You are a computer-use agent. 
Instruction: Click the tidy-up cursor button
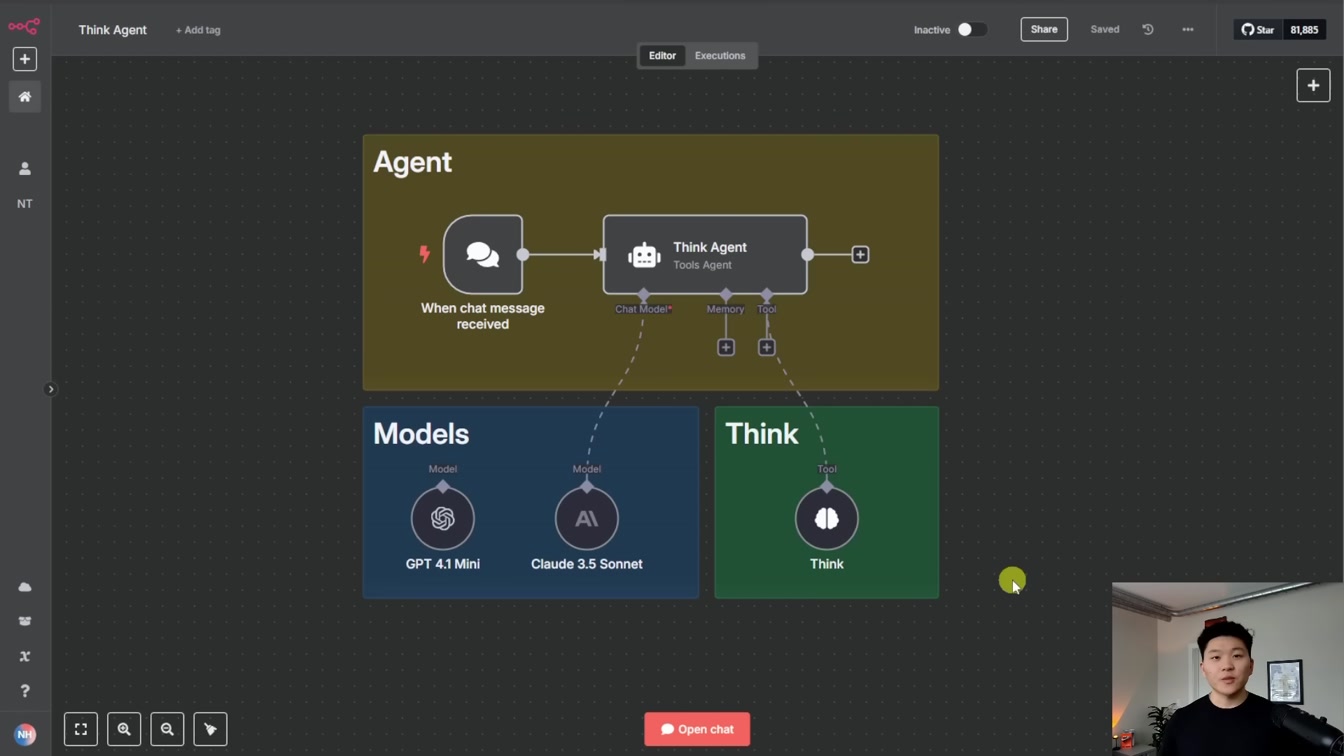(210, 729)
